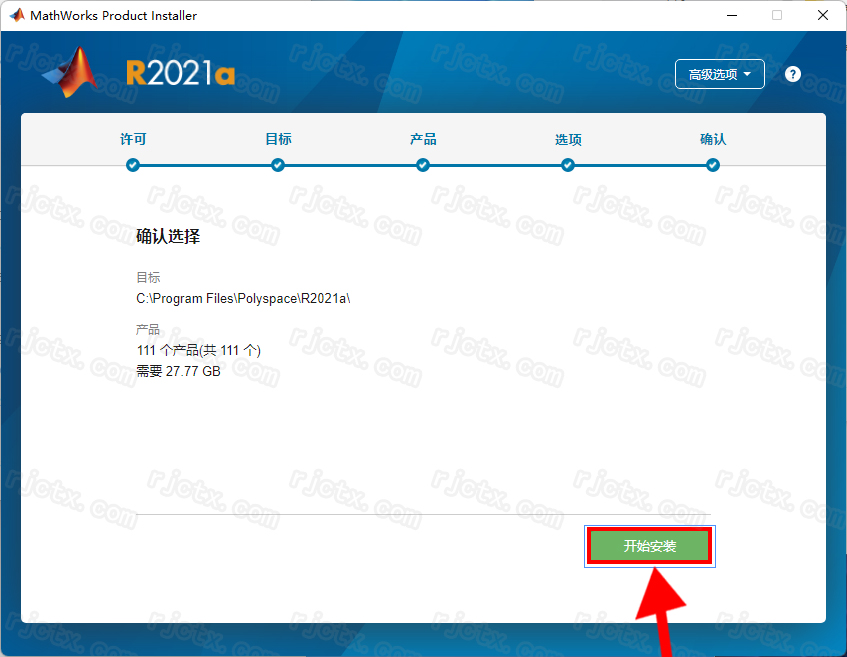Click the Polyspace R2021a destination path
The image size is (847, 657).
[x=243, y=298]
